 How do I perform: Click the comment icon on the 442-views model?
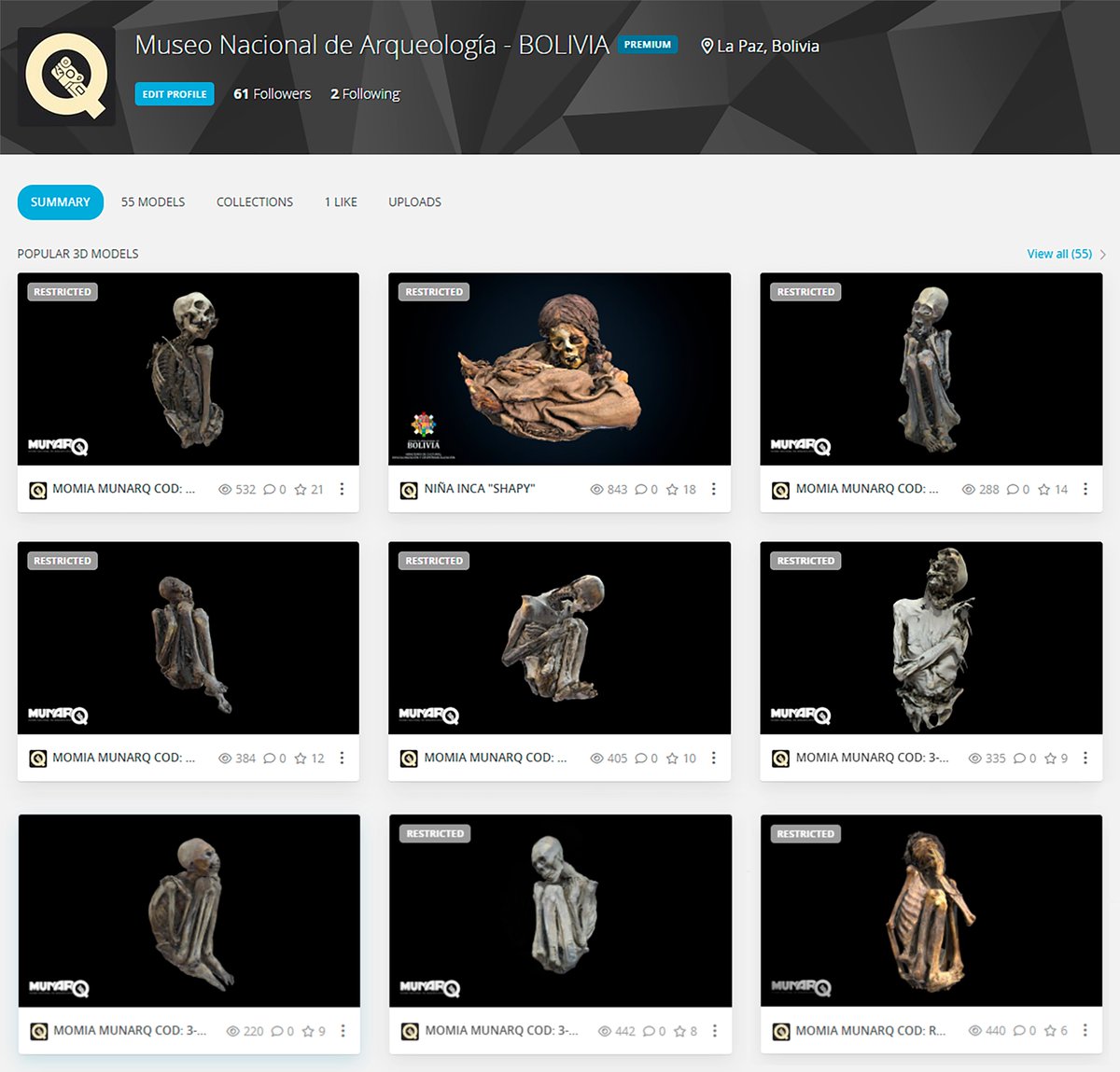(x=649, y=1031)
